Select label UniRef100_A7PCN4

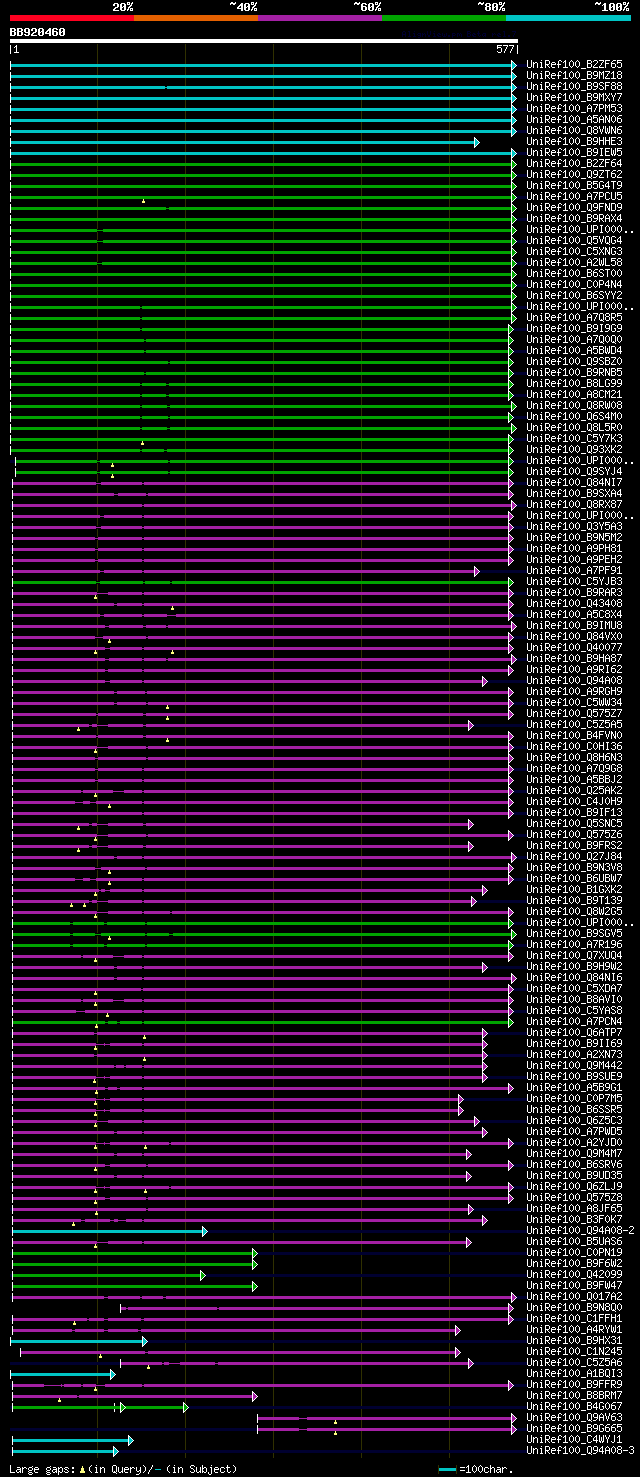coord(574,1022)
